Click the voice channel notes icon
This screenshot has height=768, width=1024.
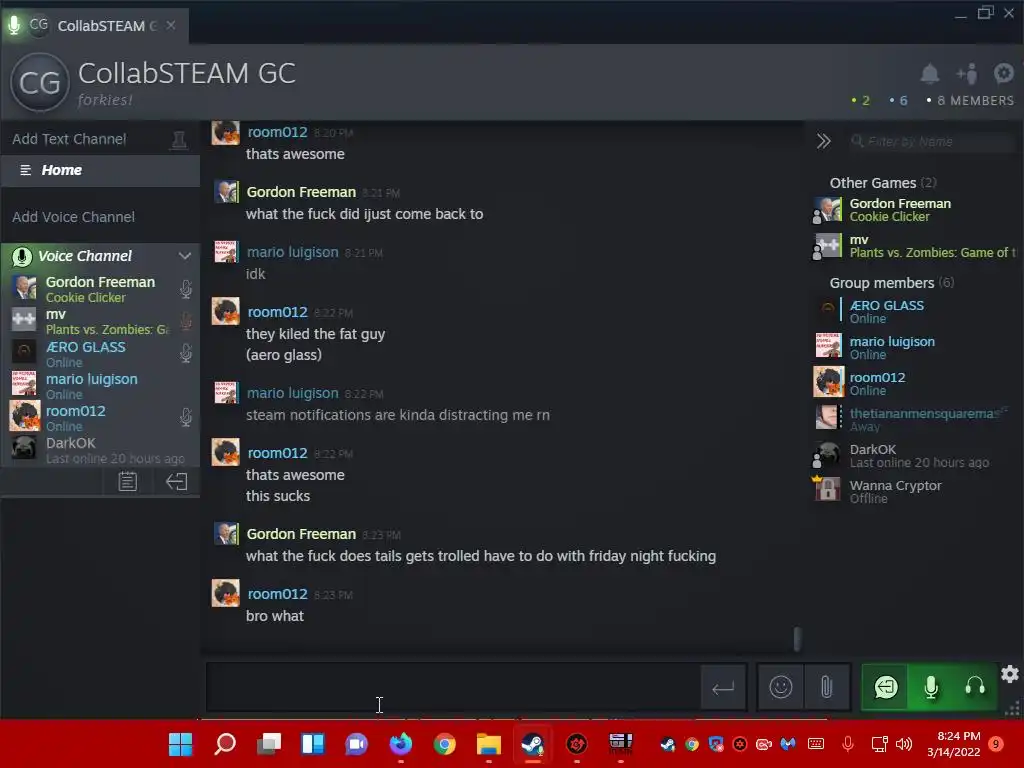click(x=127, y=482)
